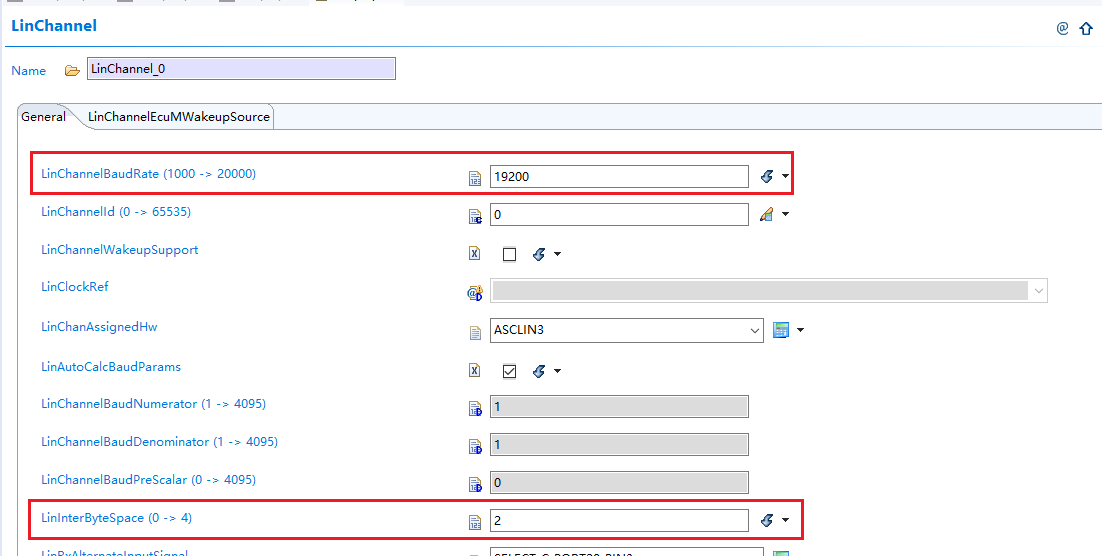Image resolution: width=1102 pixels, height=556 pixels.
Task: Click into the Name field containing LinChannel_0
Action: point(241,69)
